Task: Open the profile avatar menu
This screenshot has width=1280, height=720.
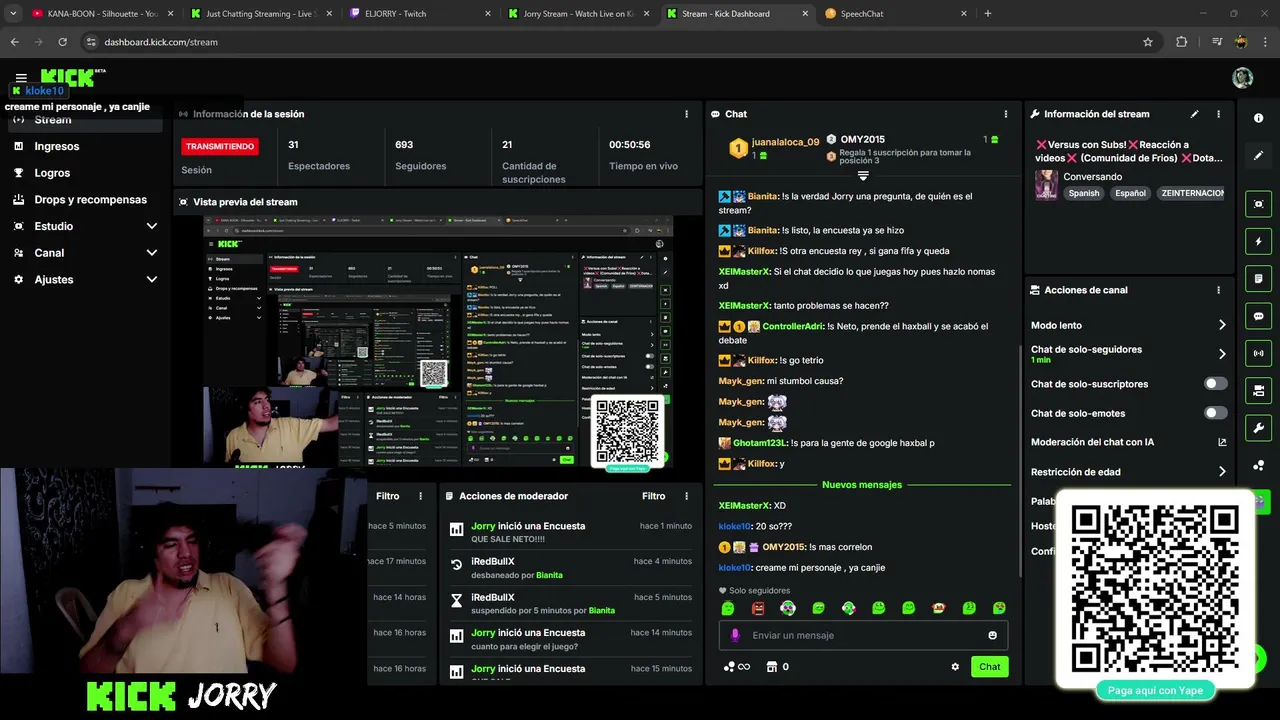Action: pos(1242,78)
